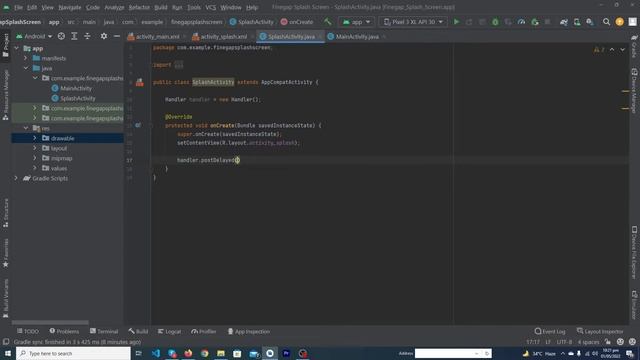640x360 pixels.
Task: Open the Logcat tool window
Action: 169,331
